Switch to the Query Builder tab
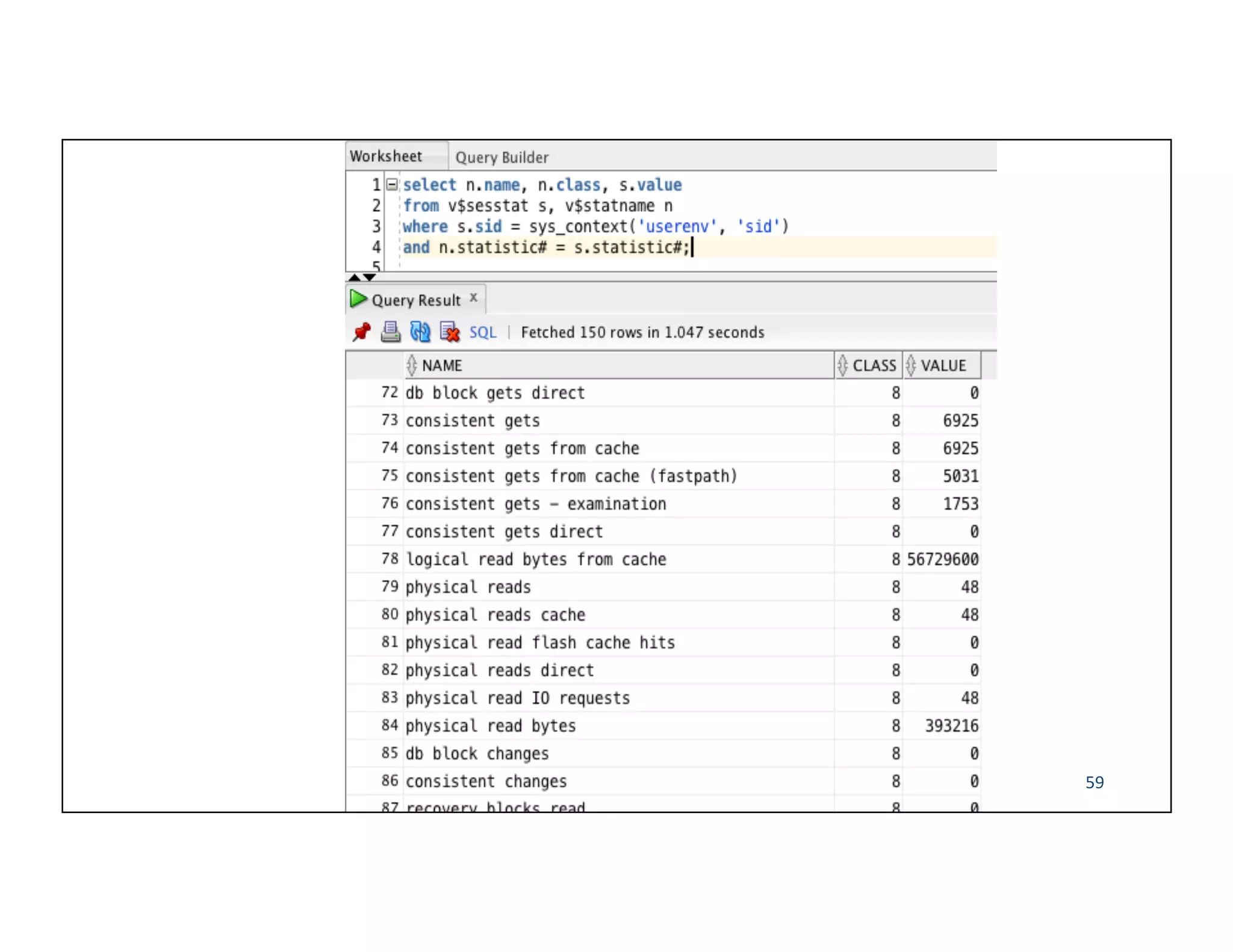Screen dimensions: 1233x952 [x=502, y=158]
